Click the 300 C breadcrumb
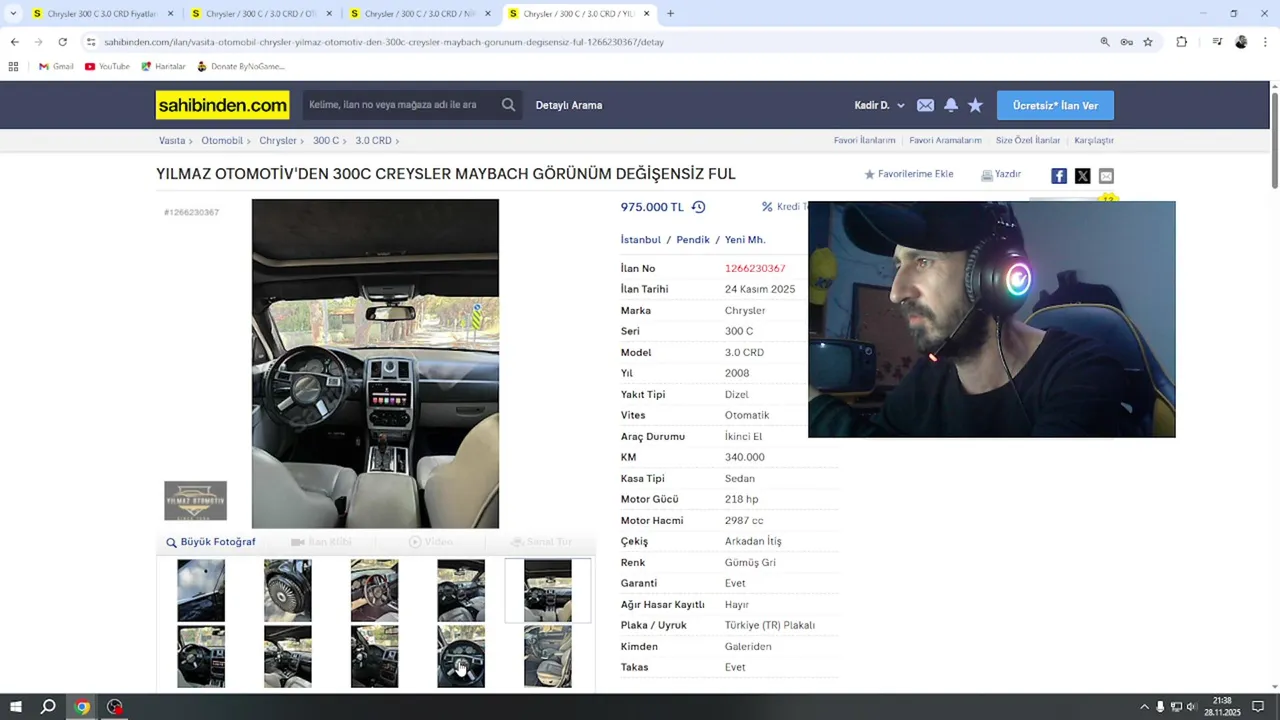 (326, 141)
